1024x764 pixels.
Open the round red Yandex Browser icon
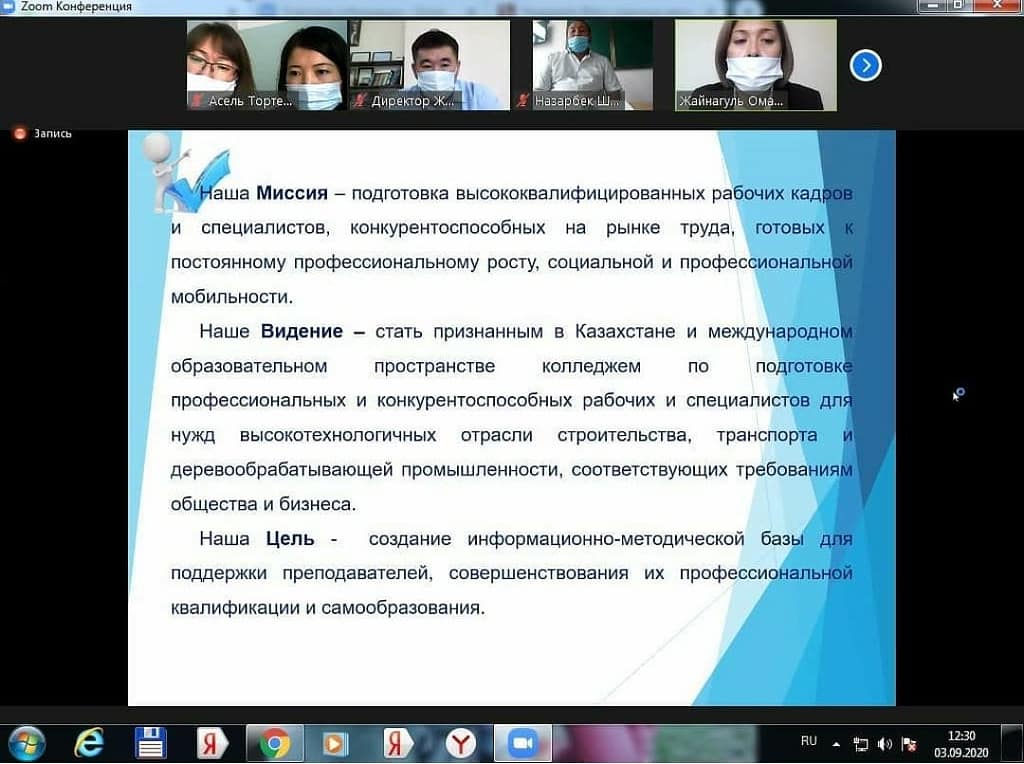coord(460,743)
